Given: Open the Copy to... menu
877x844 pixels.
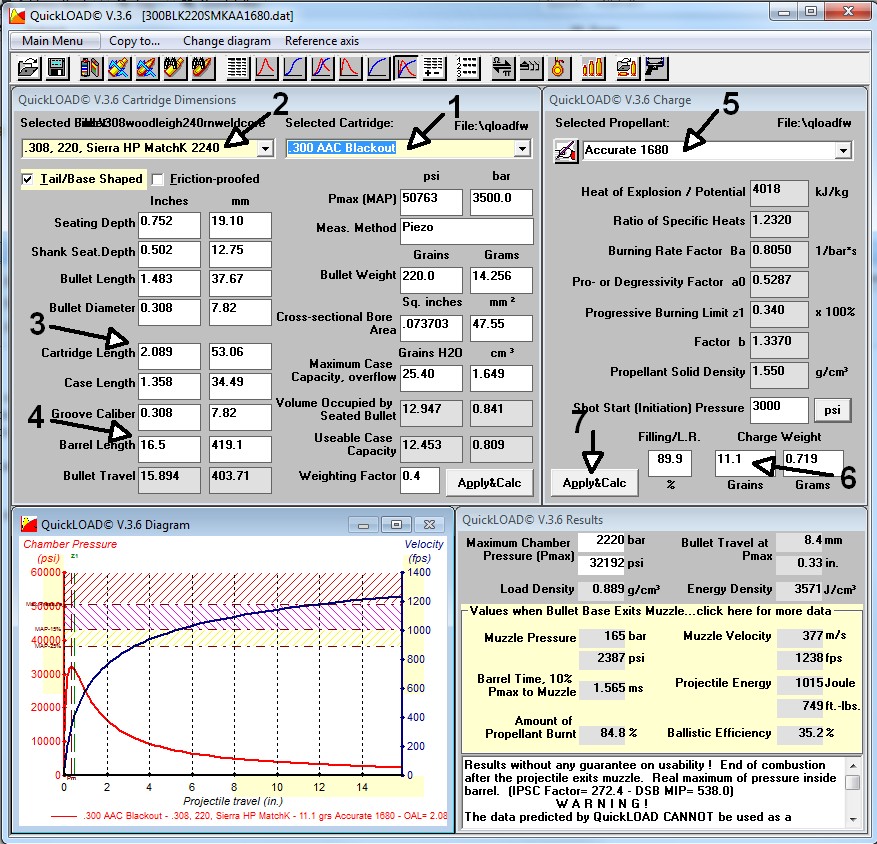Looking at the screenshot, I should click(x=134, y=41).
